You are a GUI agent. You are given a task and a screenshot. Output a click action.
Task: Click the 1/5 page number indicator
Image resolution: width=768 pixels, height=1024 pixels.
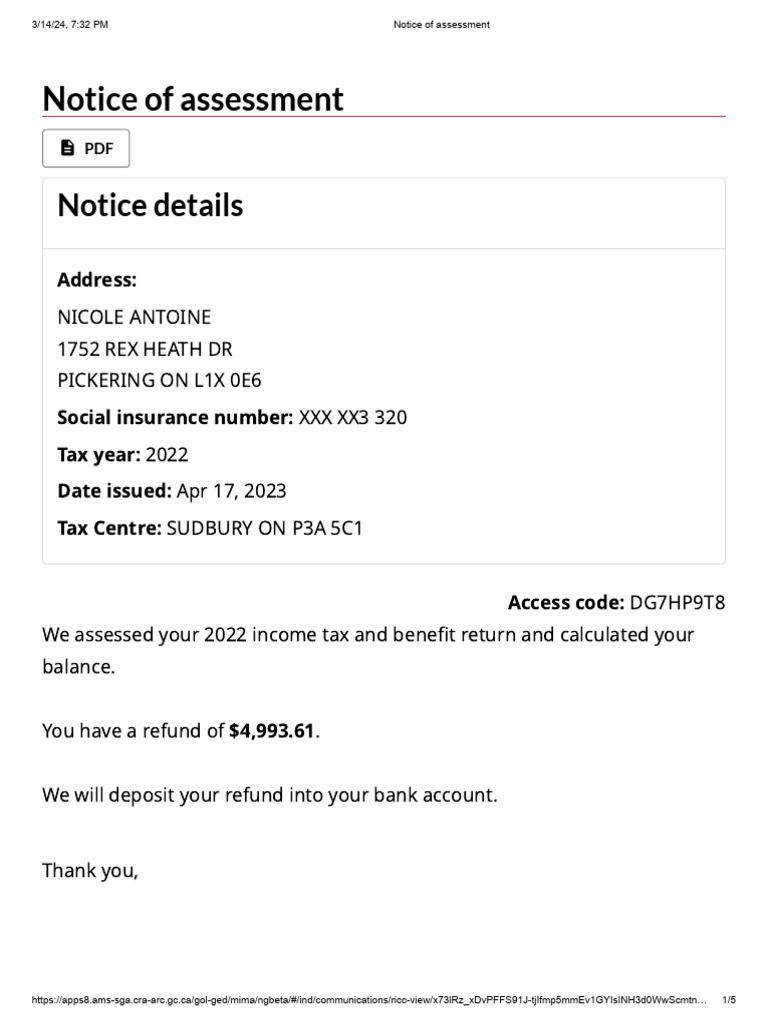(x=729, y=1000)
